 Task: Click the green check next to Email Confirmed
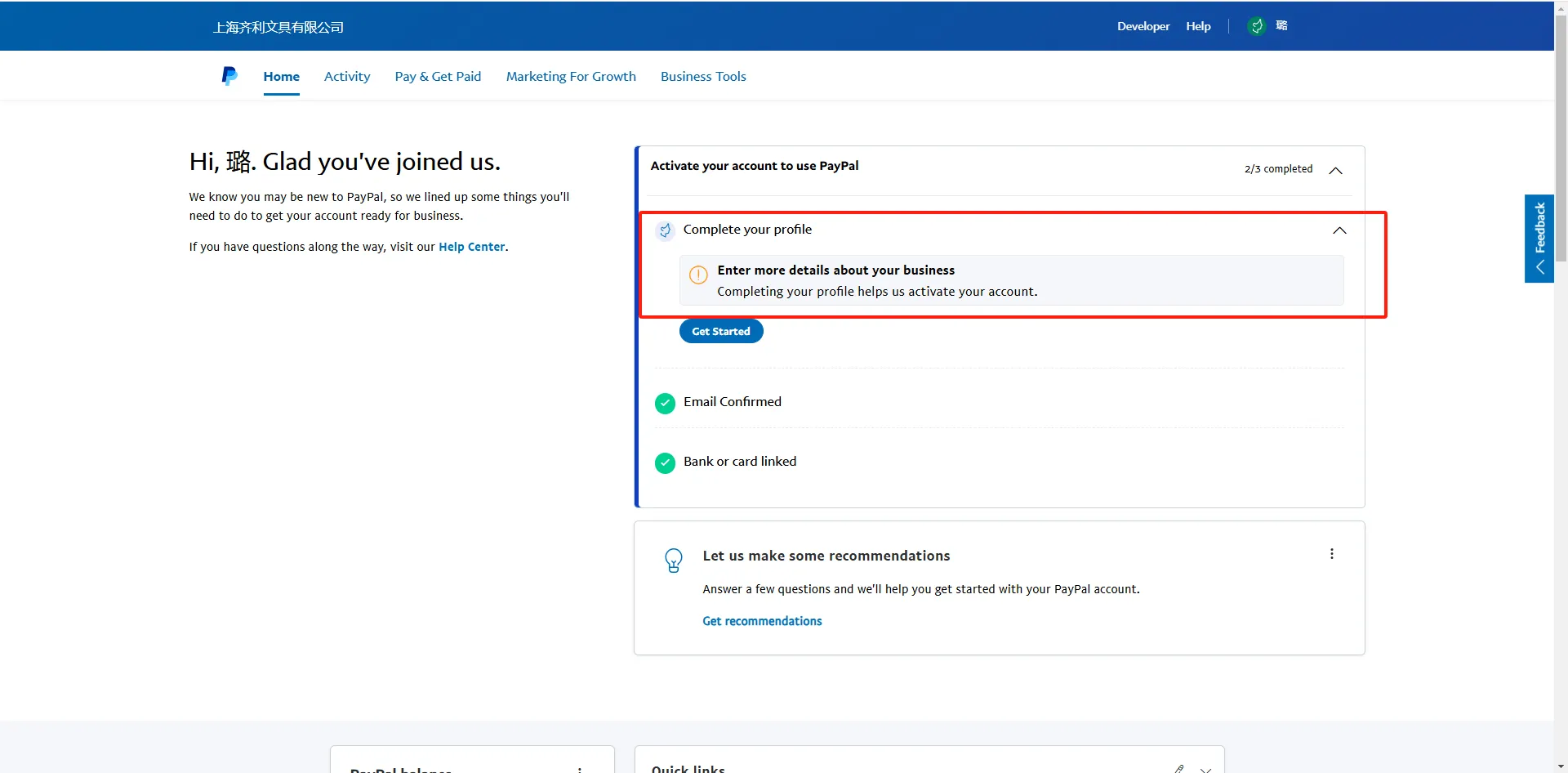tap(665, 403)
